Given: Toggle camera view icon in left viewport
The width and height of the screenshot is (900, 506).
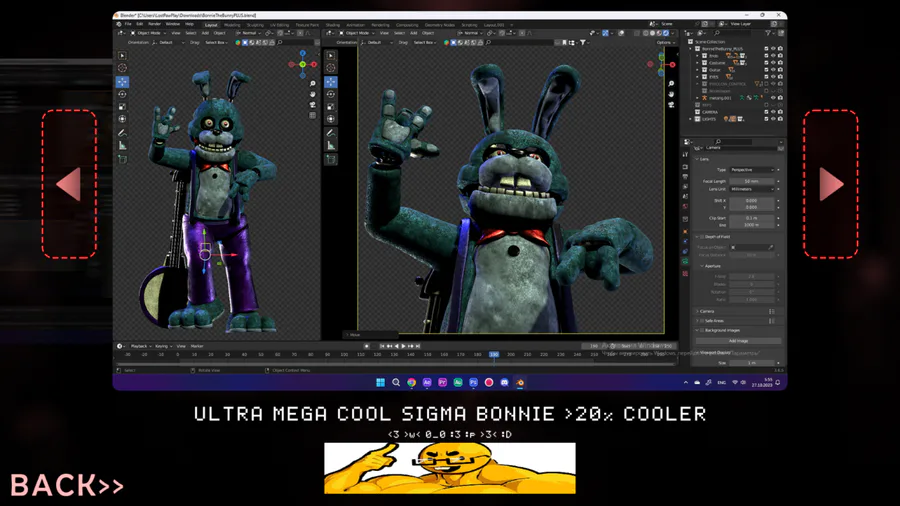Looking at the screenshot, I should coord(312,105).
